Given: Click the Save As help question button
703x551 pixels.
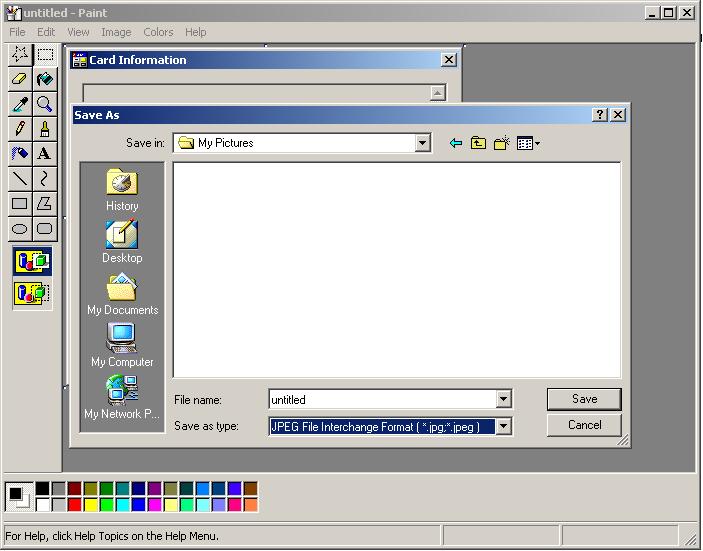Looking at the screenshot, I should point(600,115).
